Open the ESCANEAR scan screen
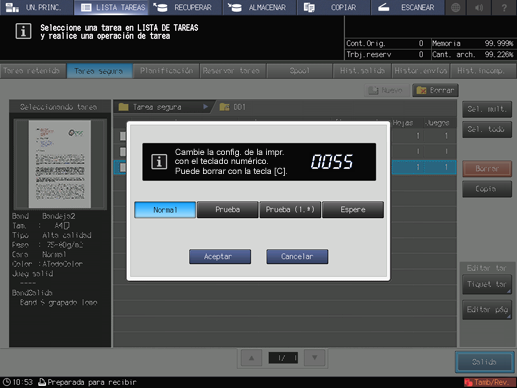 (x=407, y=7)
